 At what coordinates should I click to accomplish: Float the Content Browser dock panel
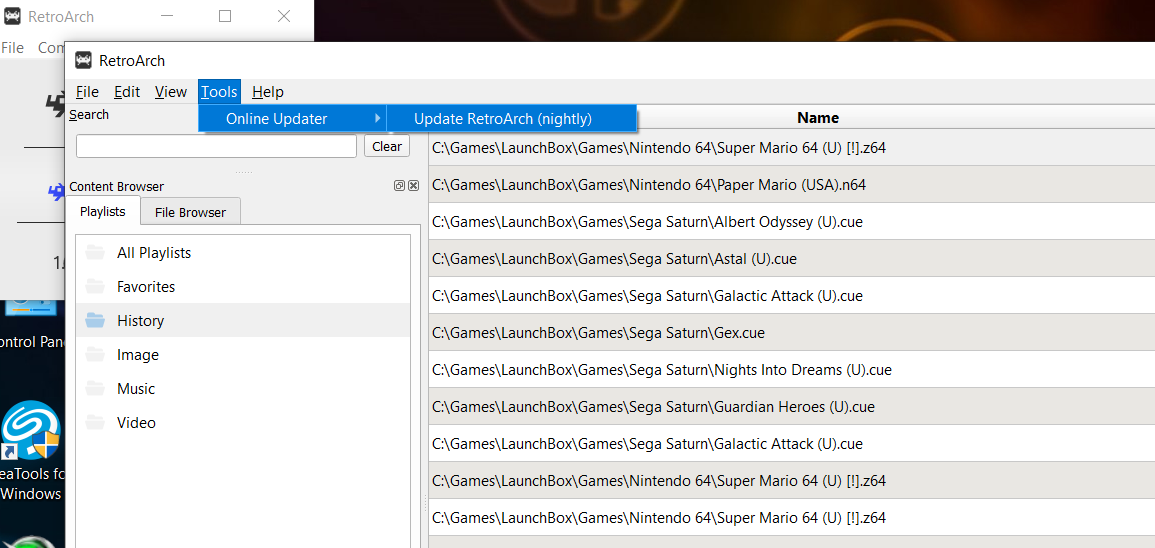tap(399, 186)
